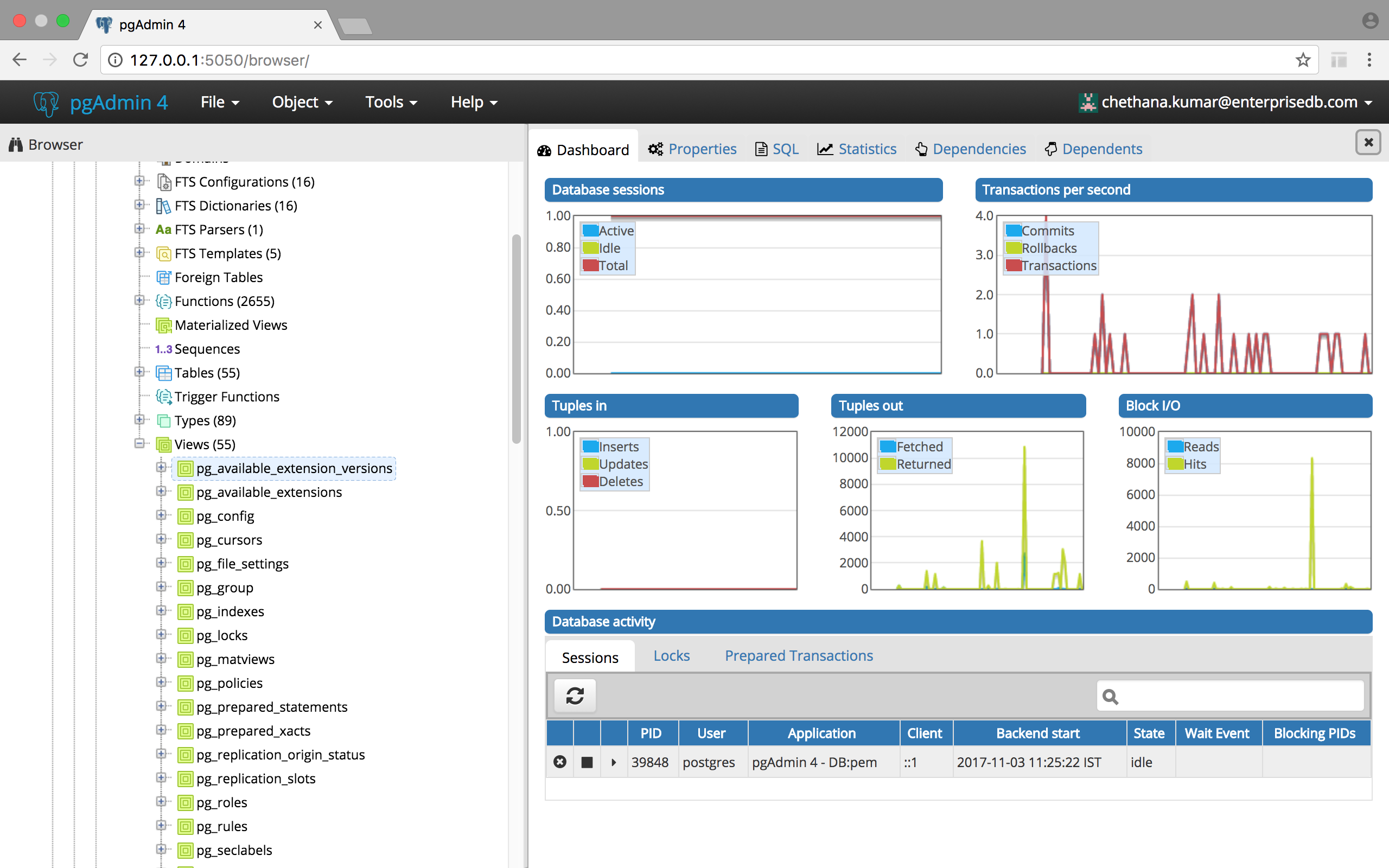Click the Sequences 1..3 icon
Screen dimensions: 1389x868
click(163, 349)
